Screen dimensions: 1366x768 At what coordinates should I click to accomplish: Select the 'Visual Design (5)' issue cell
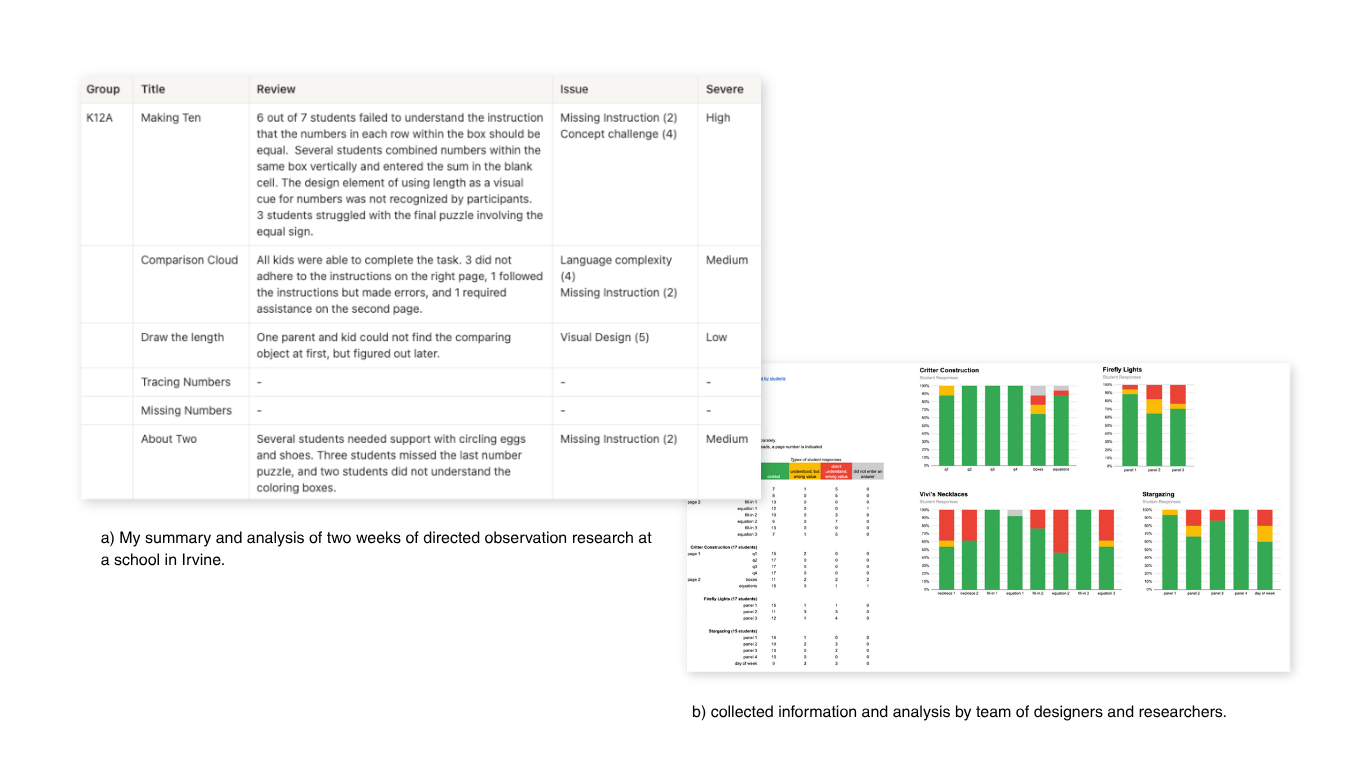pyautogui.click(x=604, y=338)
